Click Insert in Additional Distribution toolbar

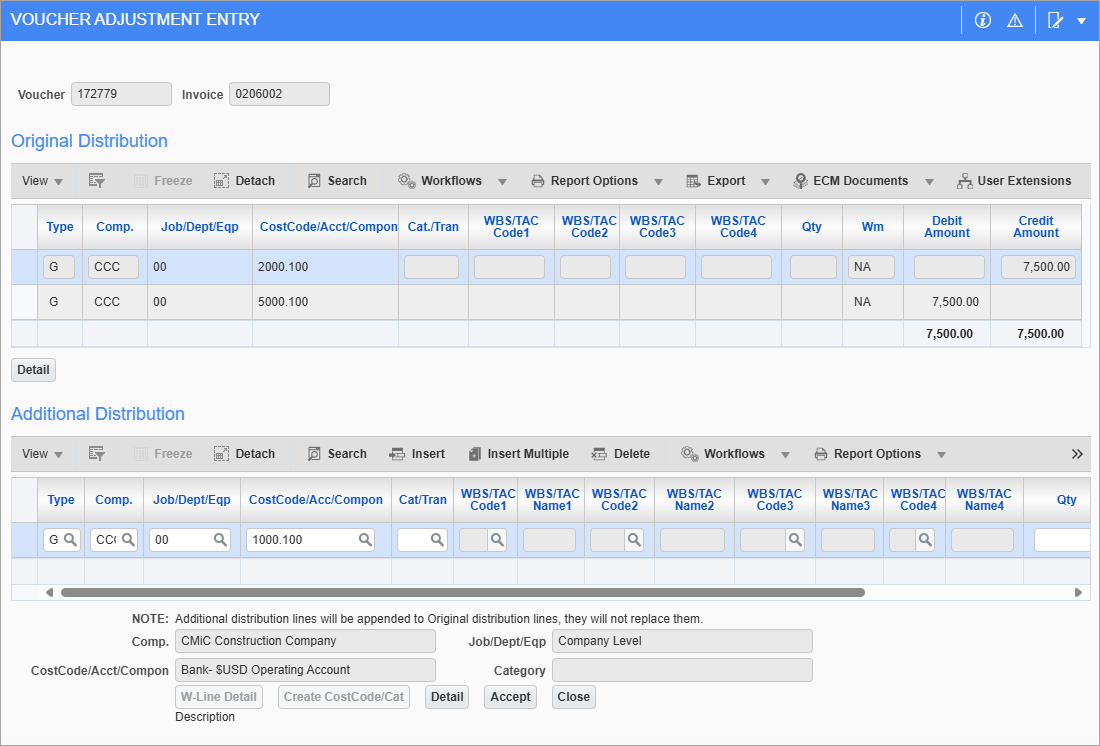tap(417, 454)
